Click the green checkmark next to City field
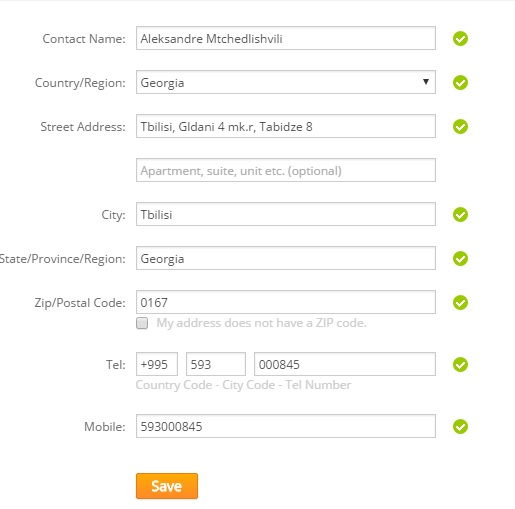The height and width of the screenshot is (509, 515). [x=460, y=215]
